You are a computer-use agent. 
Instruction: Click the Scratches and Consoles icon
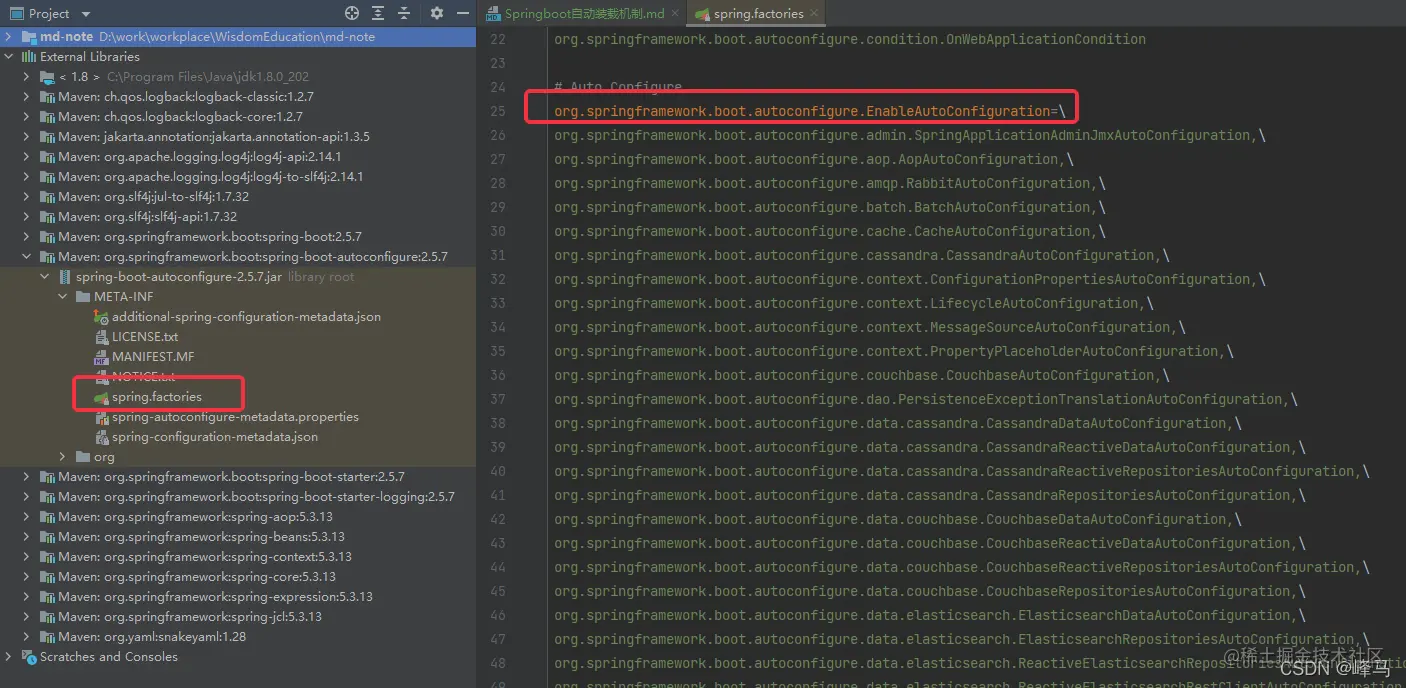click(x=28, y=657)
